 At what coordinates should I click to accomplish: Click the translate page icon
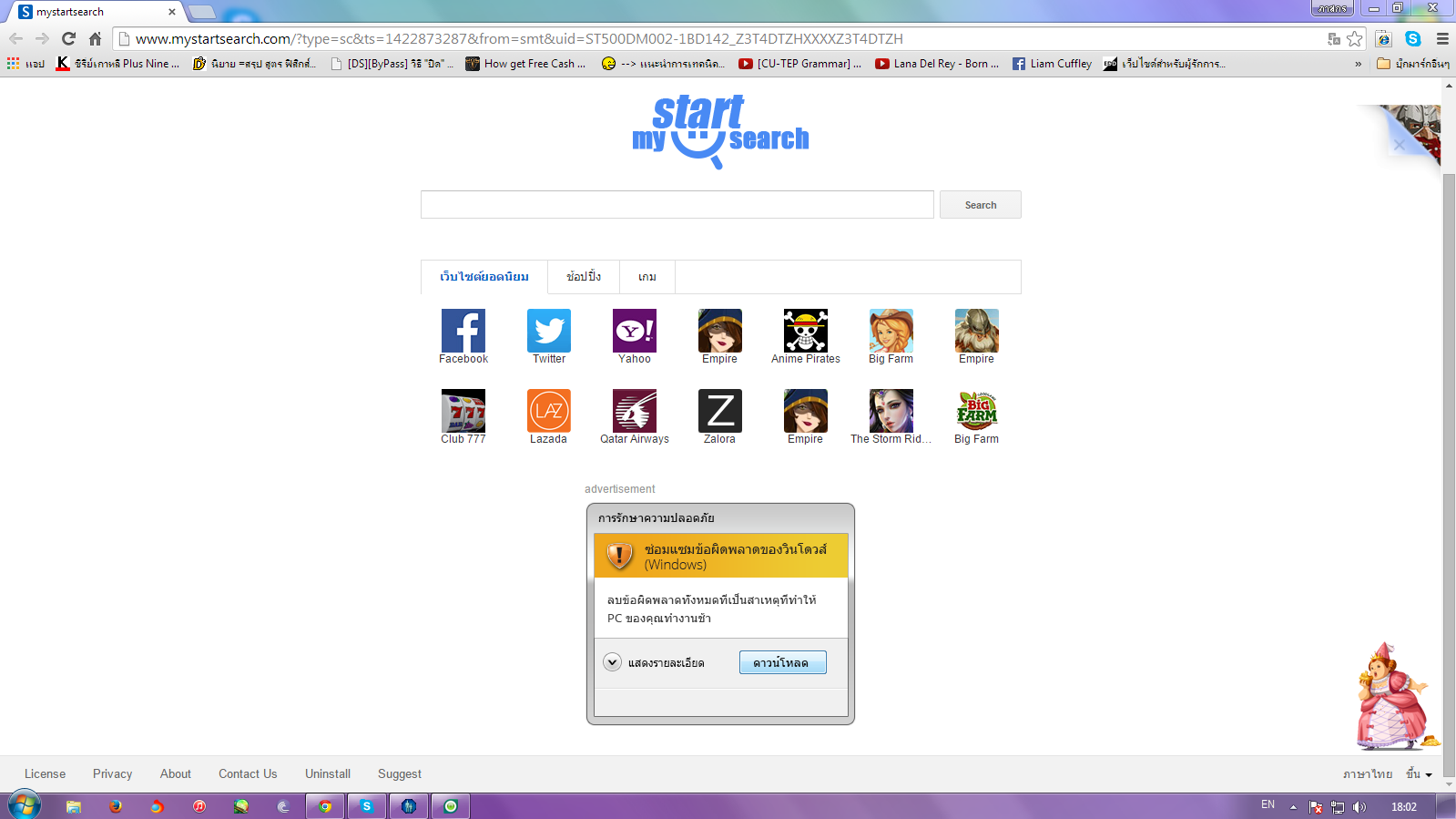1334,38
